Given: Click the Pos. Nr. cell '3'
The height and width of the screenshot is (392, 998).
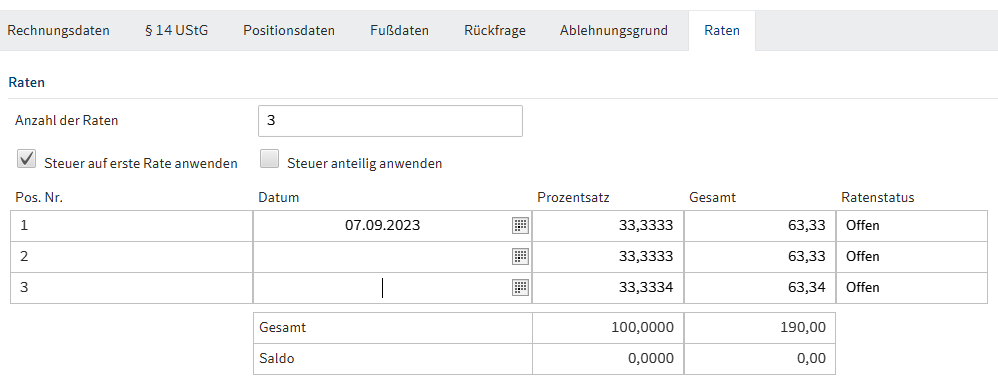Looking at the screenshot, I should click(132, 288).
